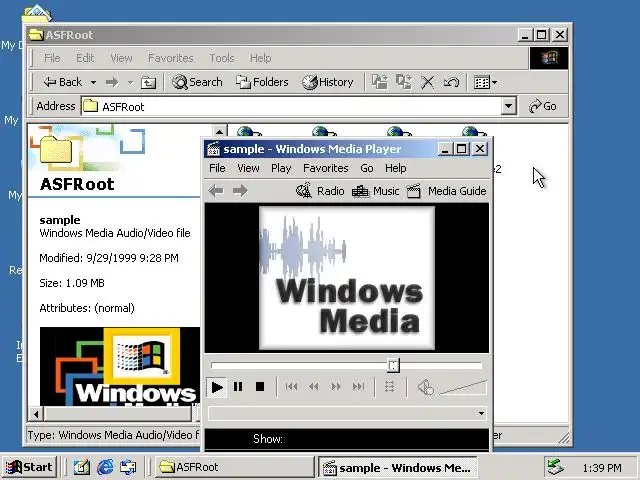
Task: Click the file preview thumbnail image
Action: click(x=120, y=367)
